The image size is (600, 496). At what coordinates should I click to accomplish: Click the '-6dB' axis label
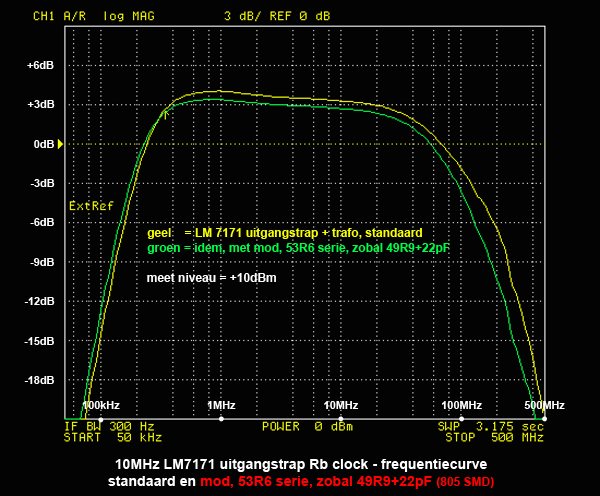tap(42, 222)
